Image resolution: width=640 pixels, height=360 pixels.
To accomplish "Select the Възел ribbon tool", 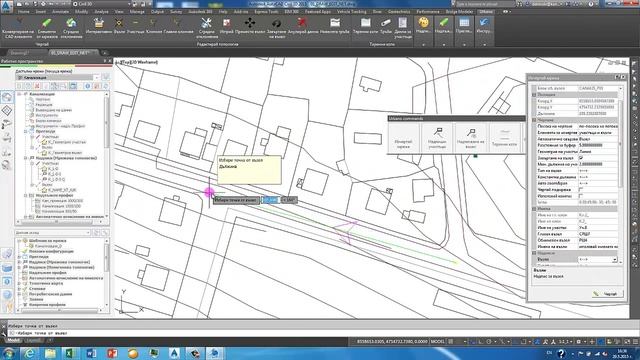I will (119, 26).
